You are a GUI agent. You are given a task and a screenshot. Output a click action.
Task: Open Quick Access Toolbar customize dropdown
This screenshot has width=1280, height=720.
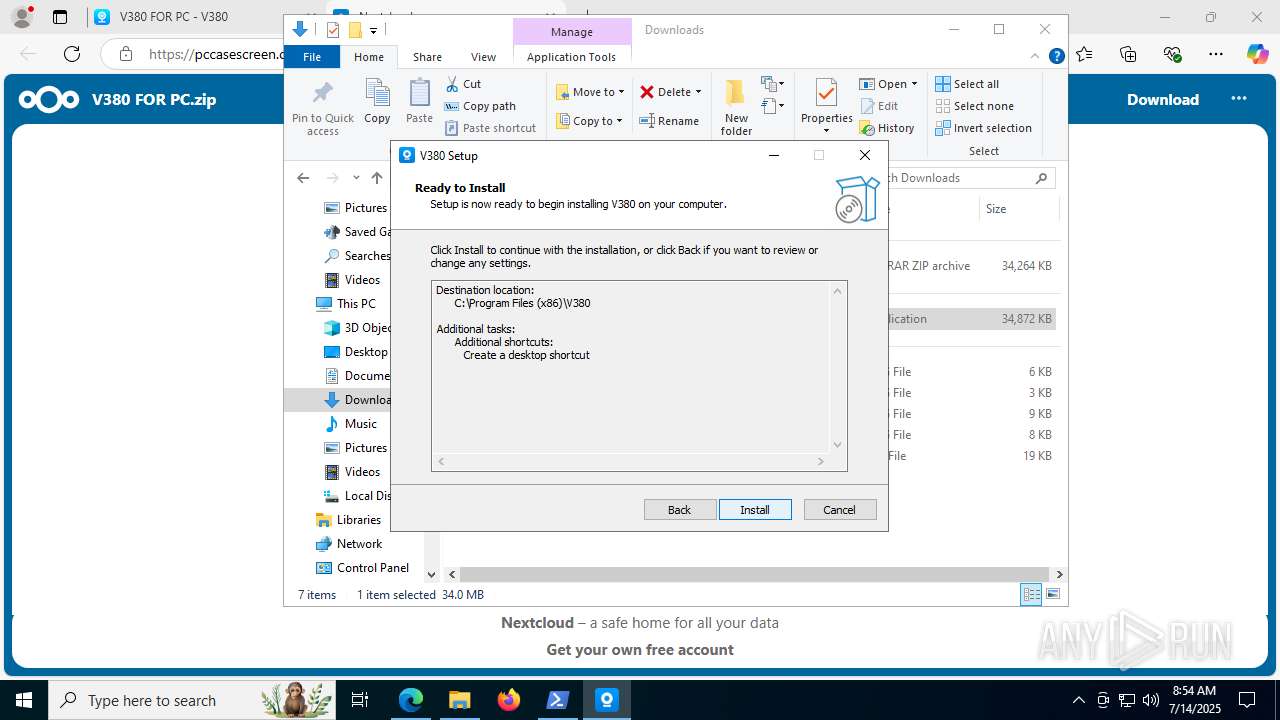coord(373,31)
